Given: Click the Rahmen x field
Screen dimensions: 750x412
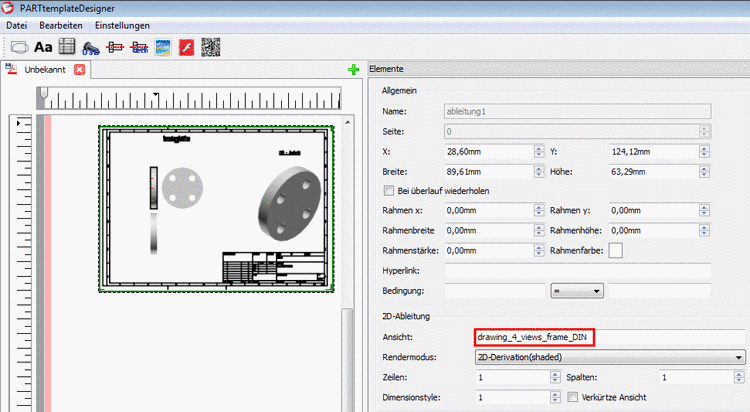Looking at the screenshot, I should (x=489, y=210).
